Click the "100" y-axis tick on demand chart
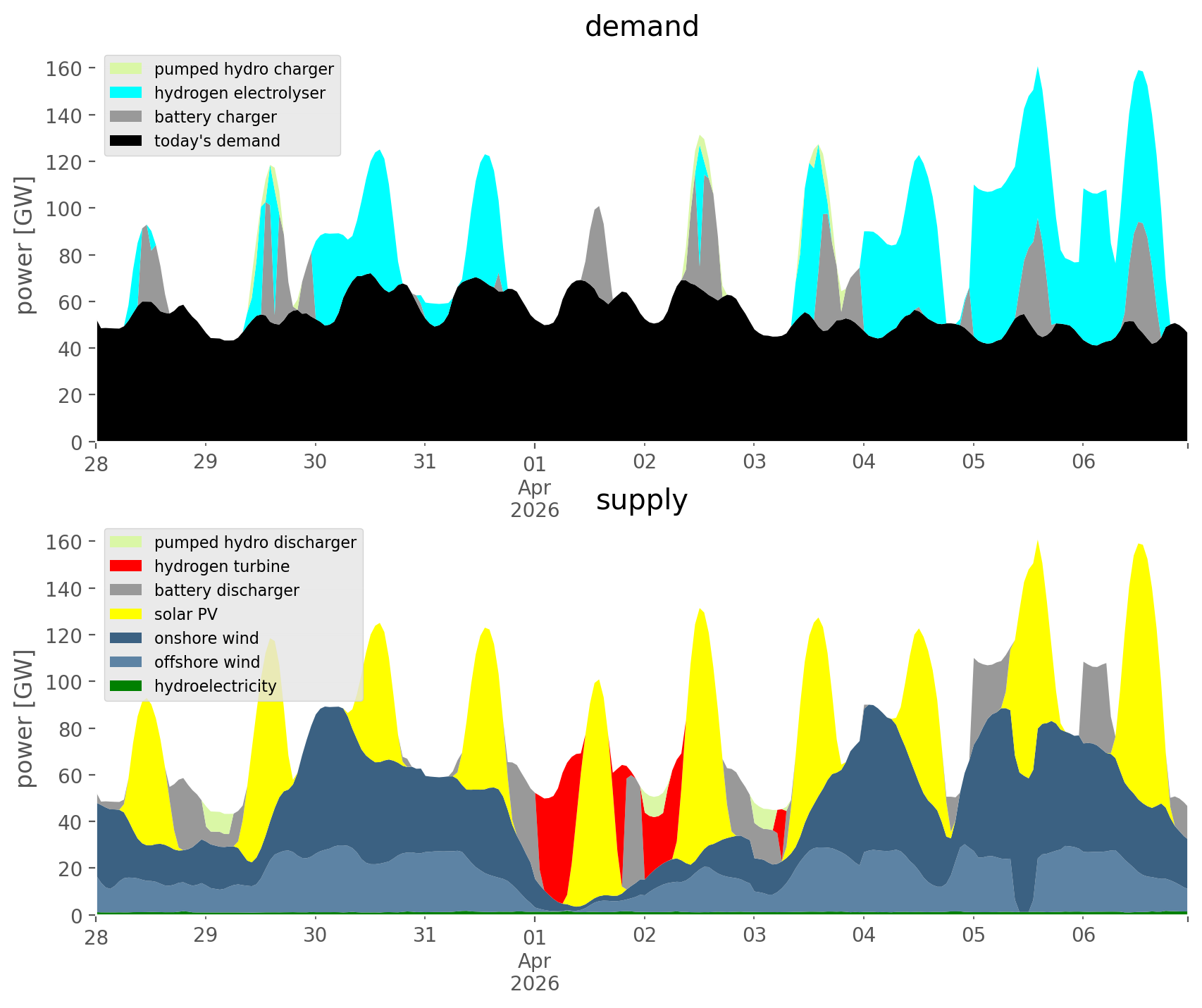The image size is (1202, 1008). tap(63, 209)
